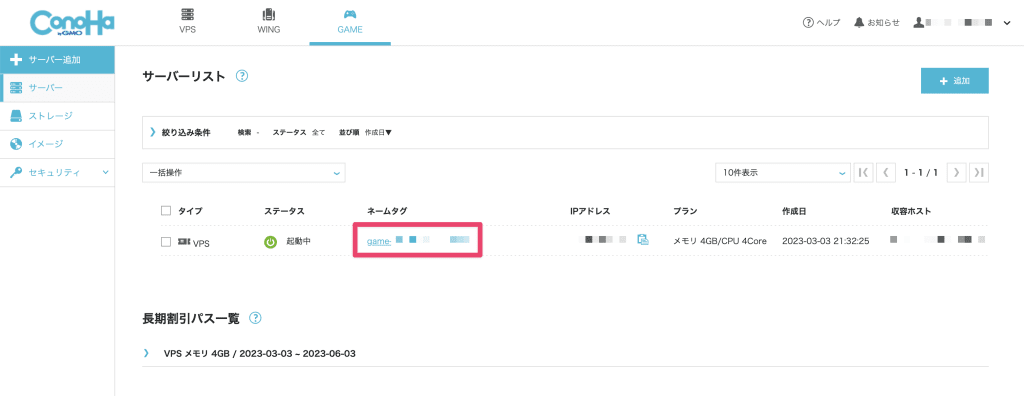Go to next page of list

[956, 173]
